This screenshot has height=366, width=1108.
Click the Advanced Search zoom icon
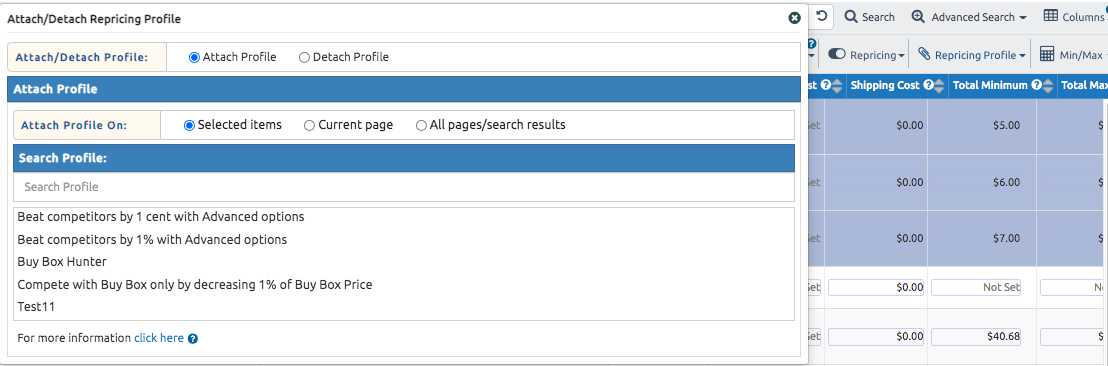tap(918, 16)
